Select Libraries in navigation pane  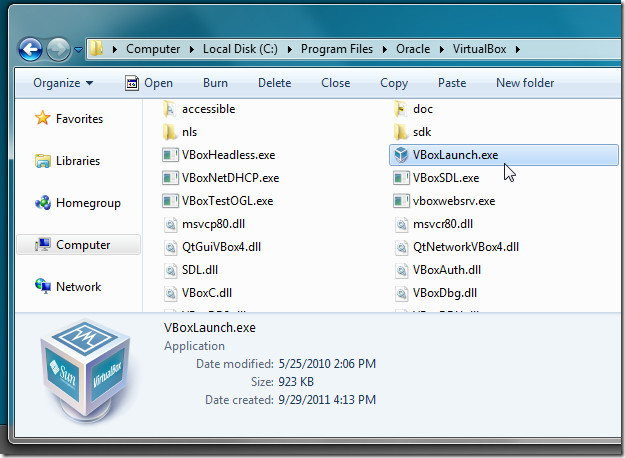pos(78,161)
